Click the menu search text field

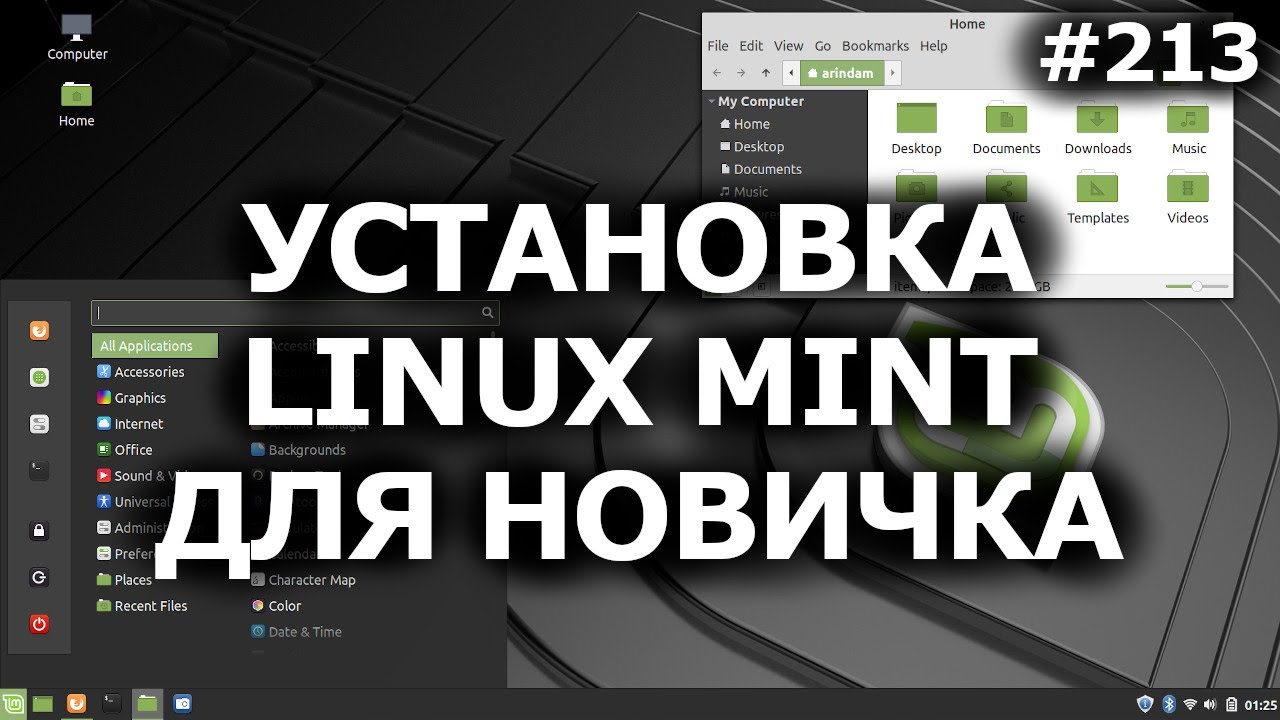(x=295, y=312)
